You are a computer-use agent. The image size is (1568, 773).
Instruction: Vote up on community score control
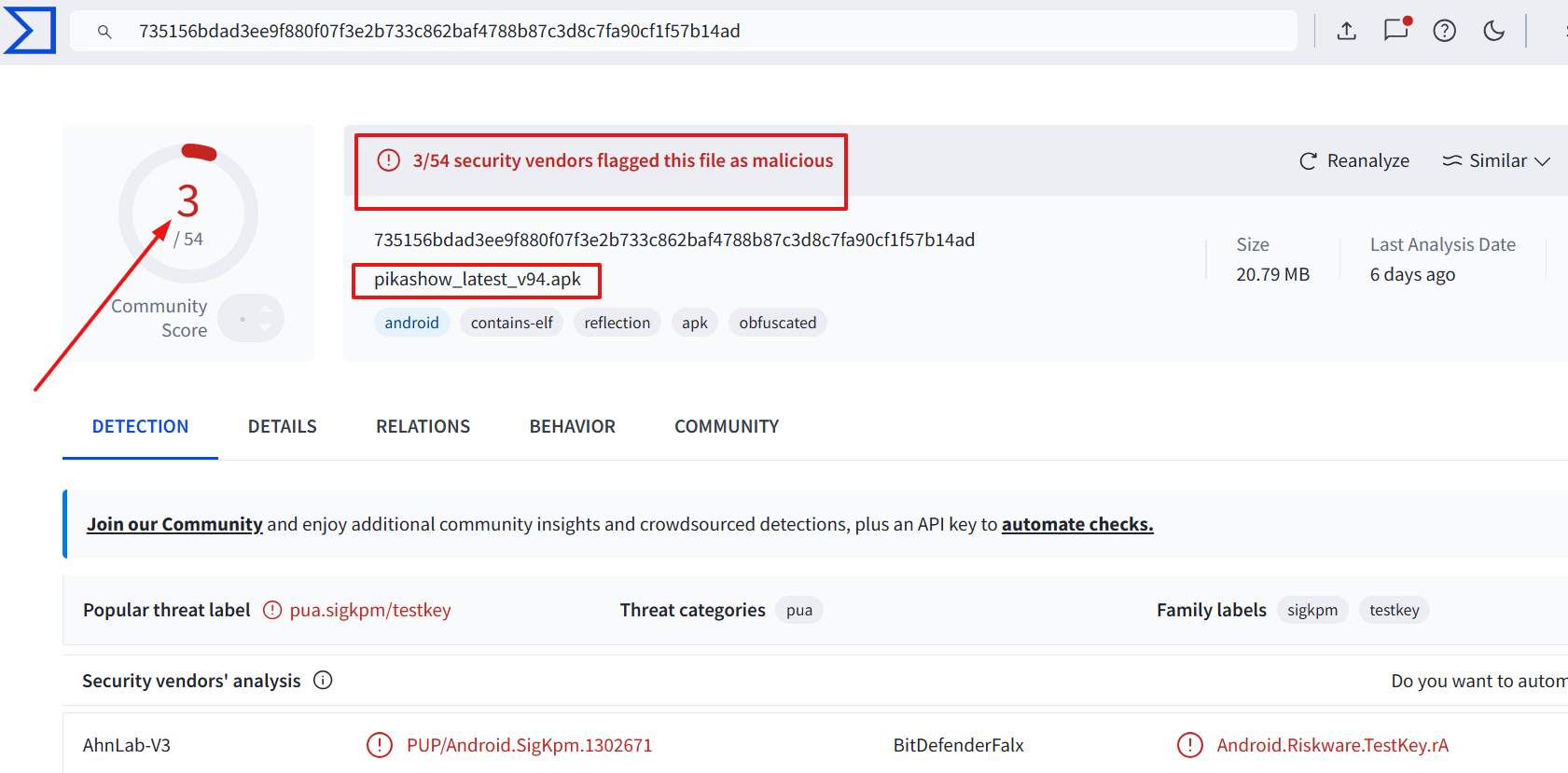(267, 307)
